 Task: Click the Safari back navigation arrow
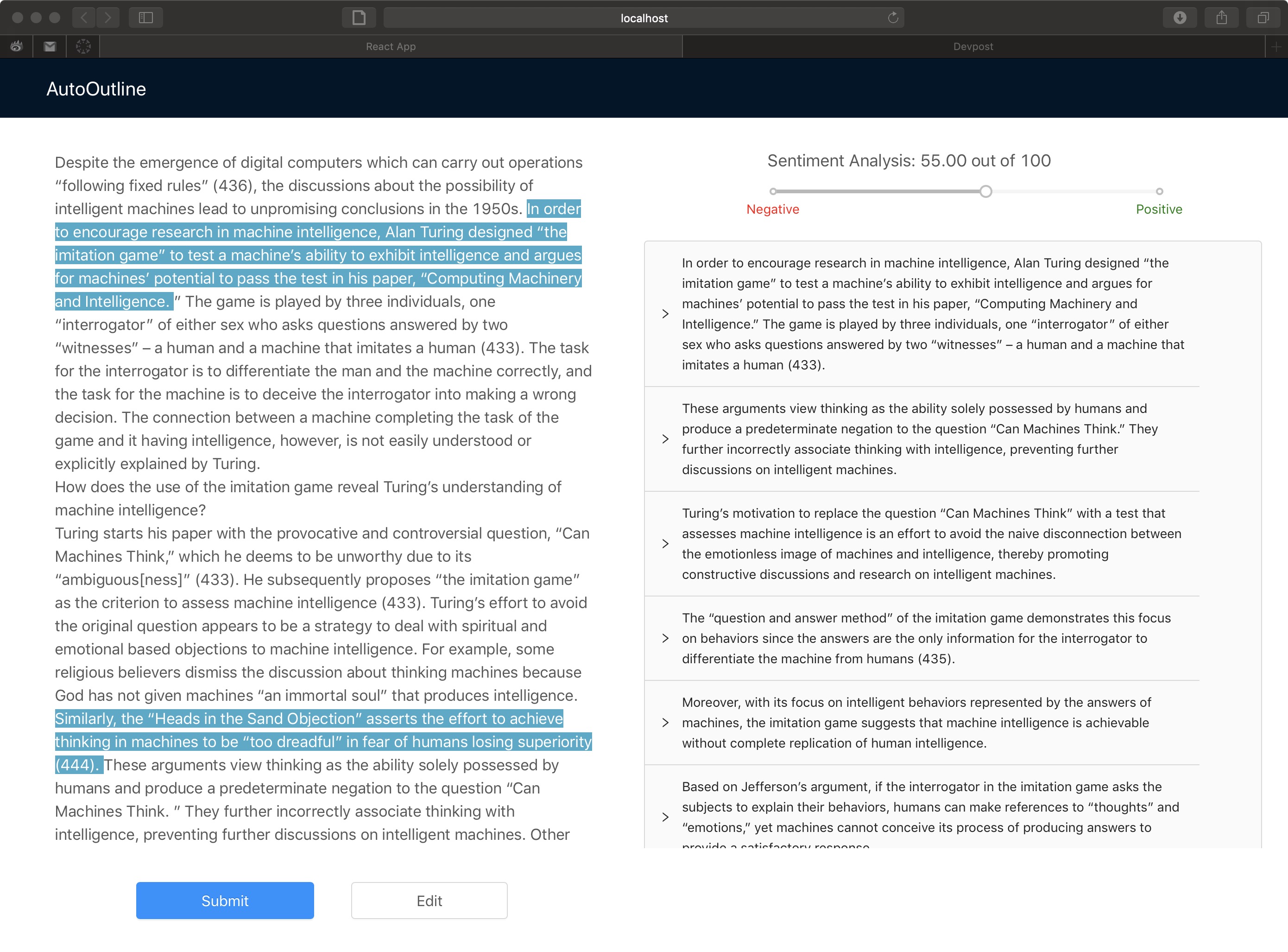coord(84,18)
